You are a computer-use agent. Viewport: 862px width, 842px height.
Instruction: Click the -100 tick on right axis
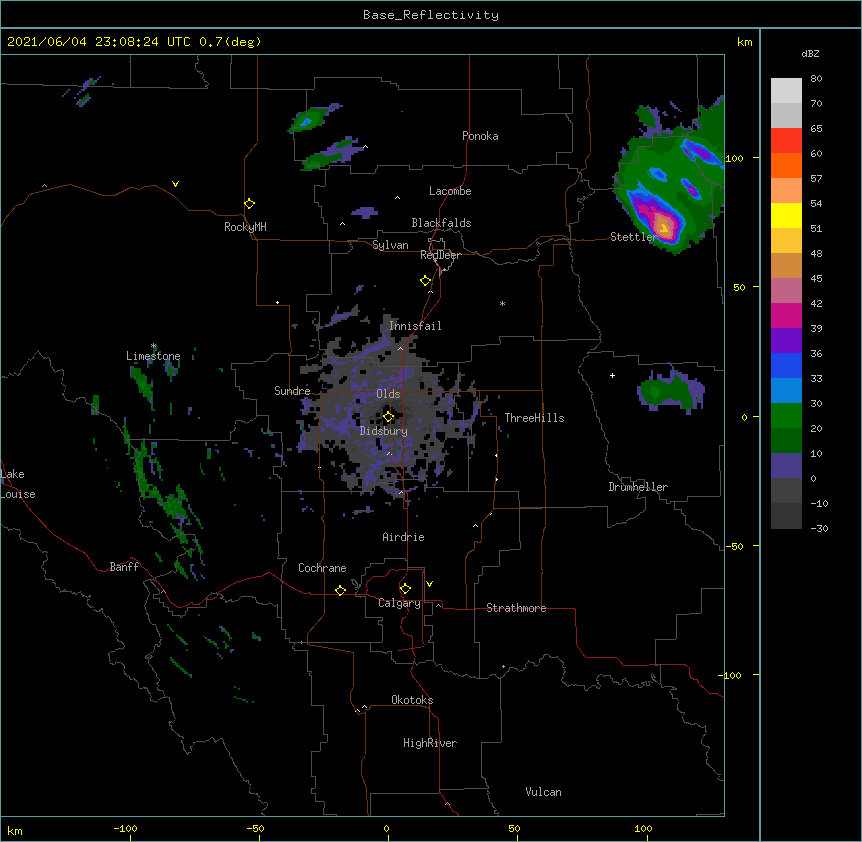[x=731, y=675]
